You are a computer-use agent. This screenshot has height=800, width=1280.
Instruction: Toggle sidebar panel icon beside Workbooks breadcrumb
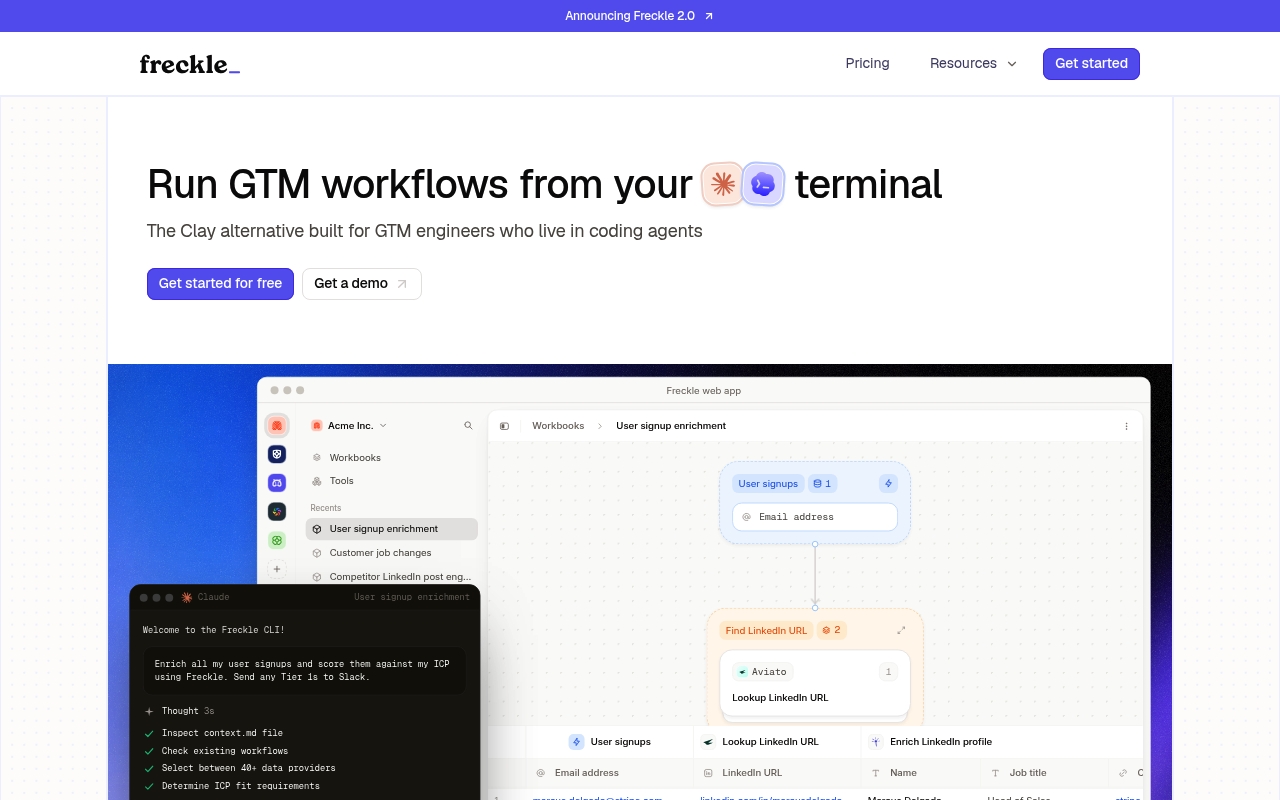(504, 426)
